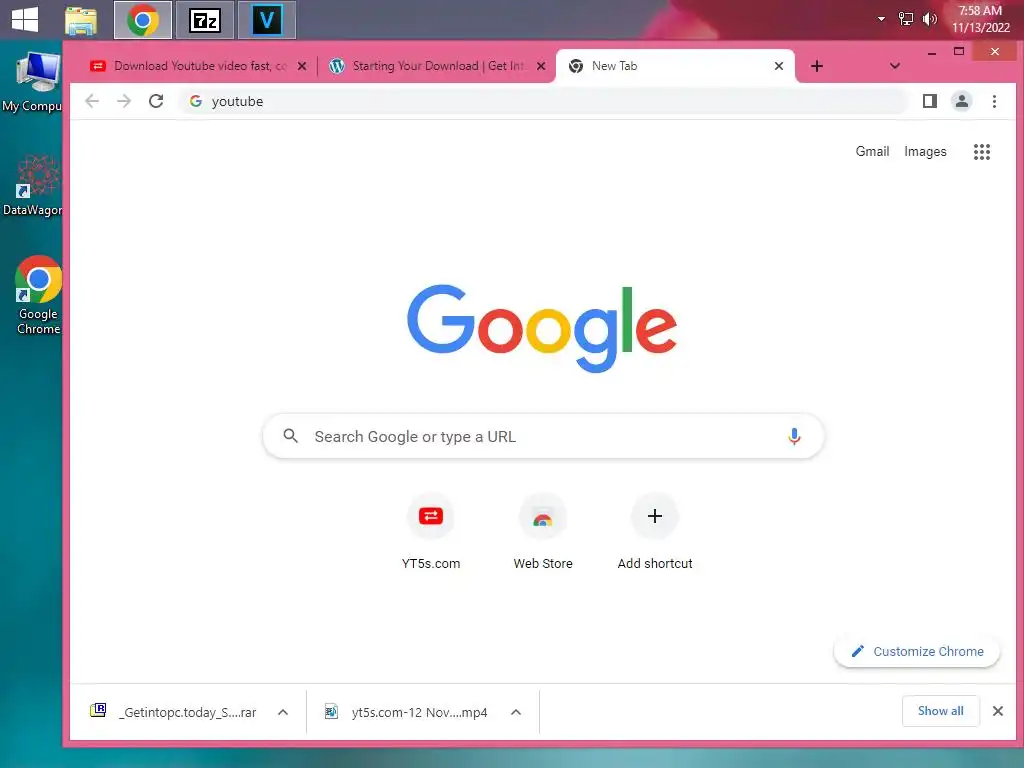Viewport: 1024px width, 768px height.
Task: Open the tab search chevron
Action: [895, 66]
